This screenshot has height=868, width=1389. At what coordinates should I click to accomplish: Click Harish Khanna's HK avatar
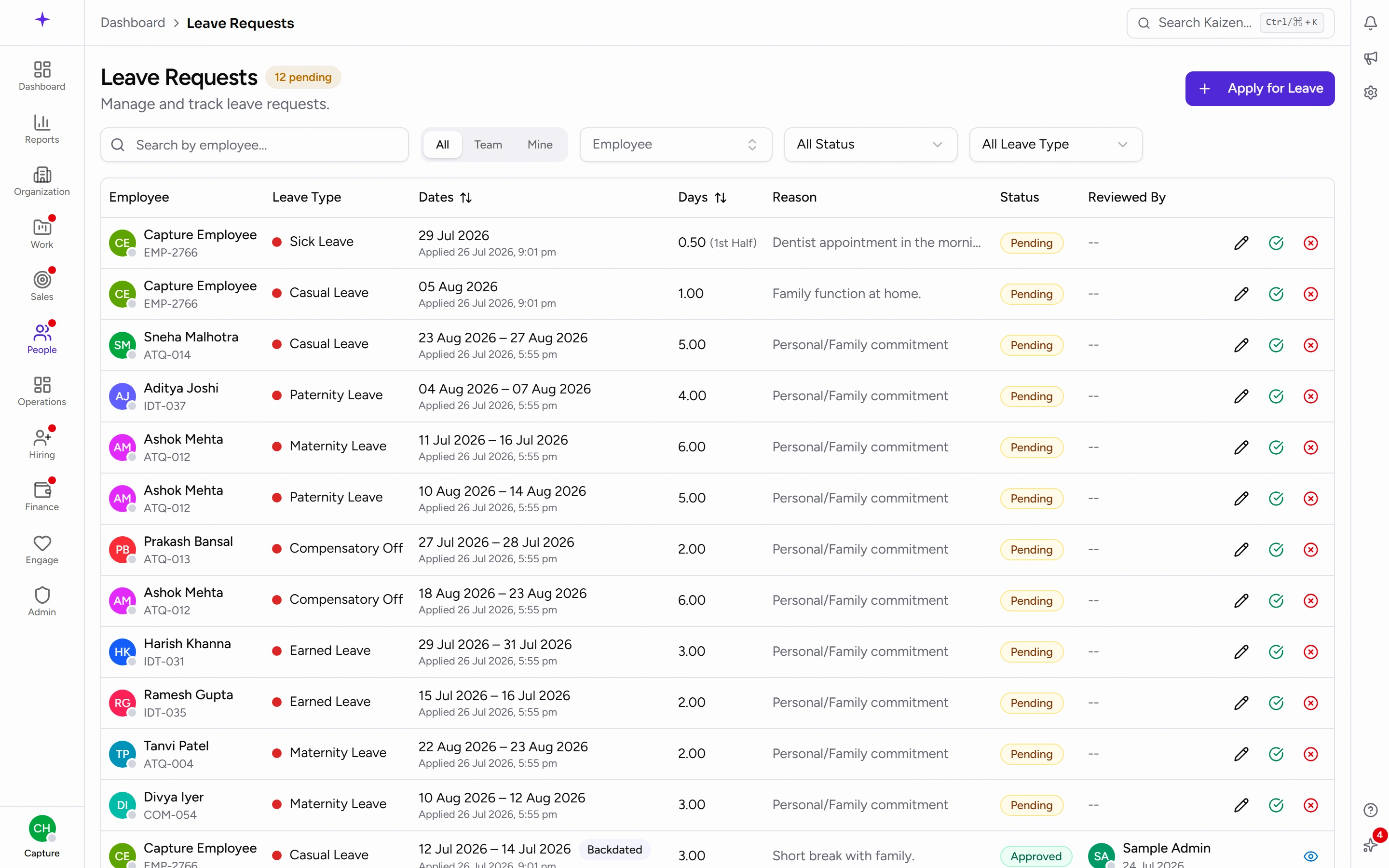click(x=122, y=651)
